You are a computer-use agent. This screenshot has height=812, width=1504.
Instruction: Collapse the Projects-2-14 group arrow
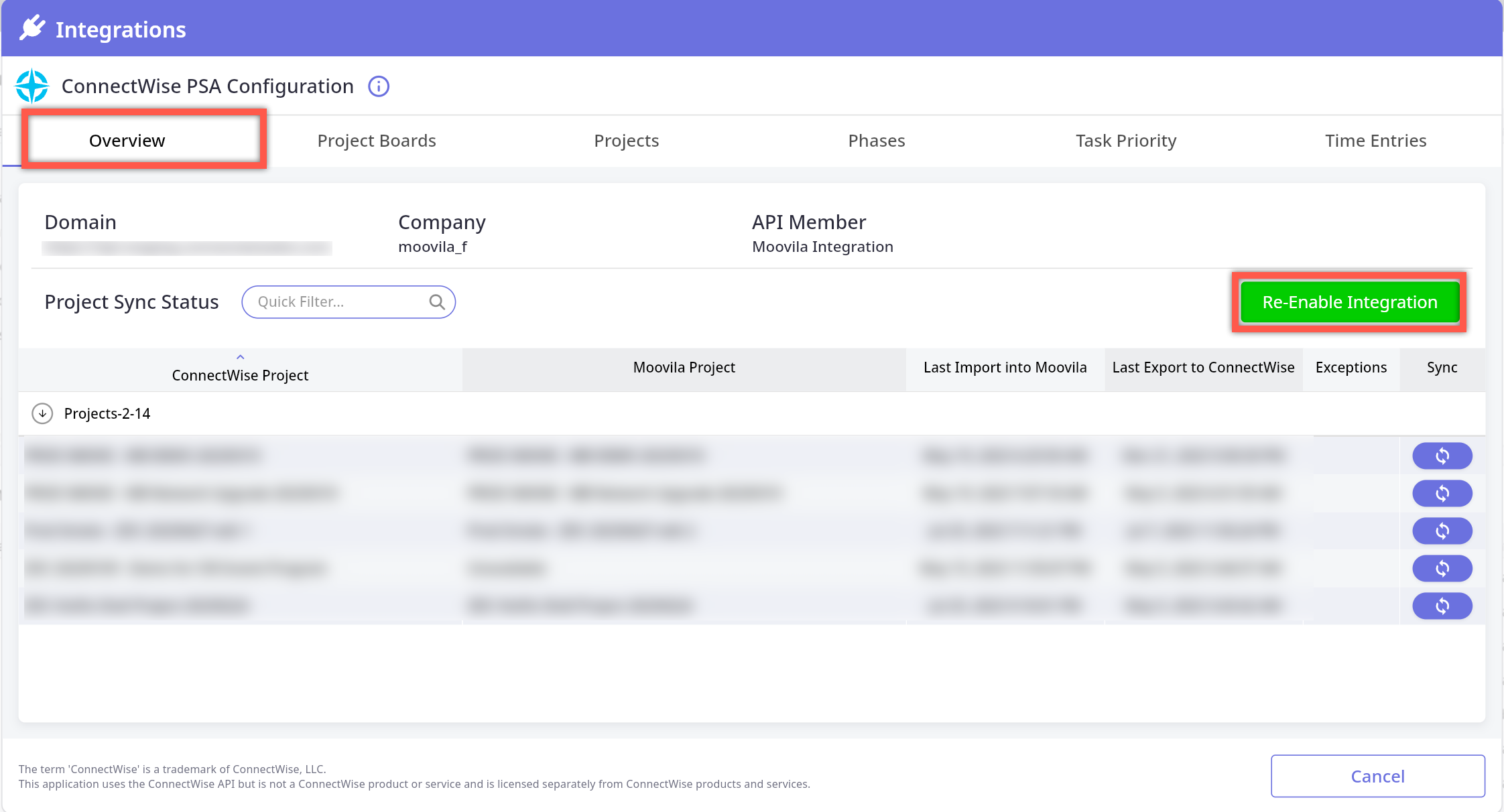coord(42,413)
